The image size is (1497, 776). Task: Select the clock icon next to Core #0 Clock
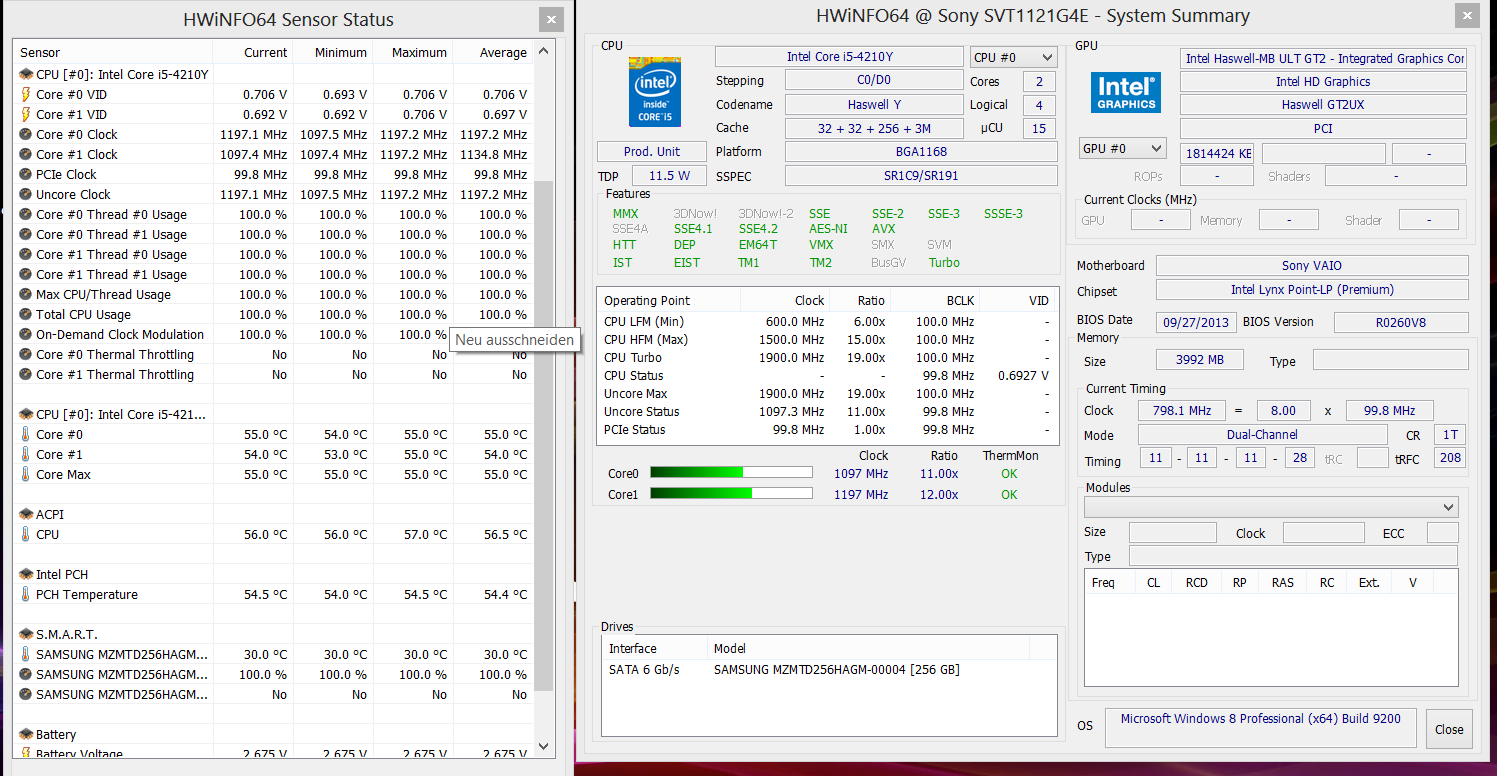tap(26, 134)
